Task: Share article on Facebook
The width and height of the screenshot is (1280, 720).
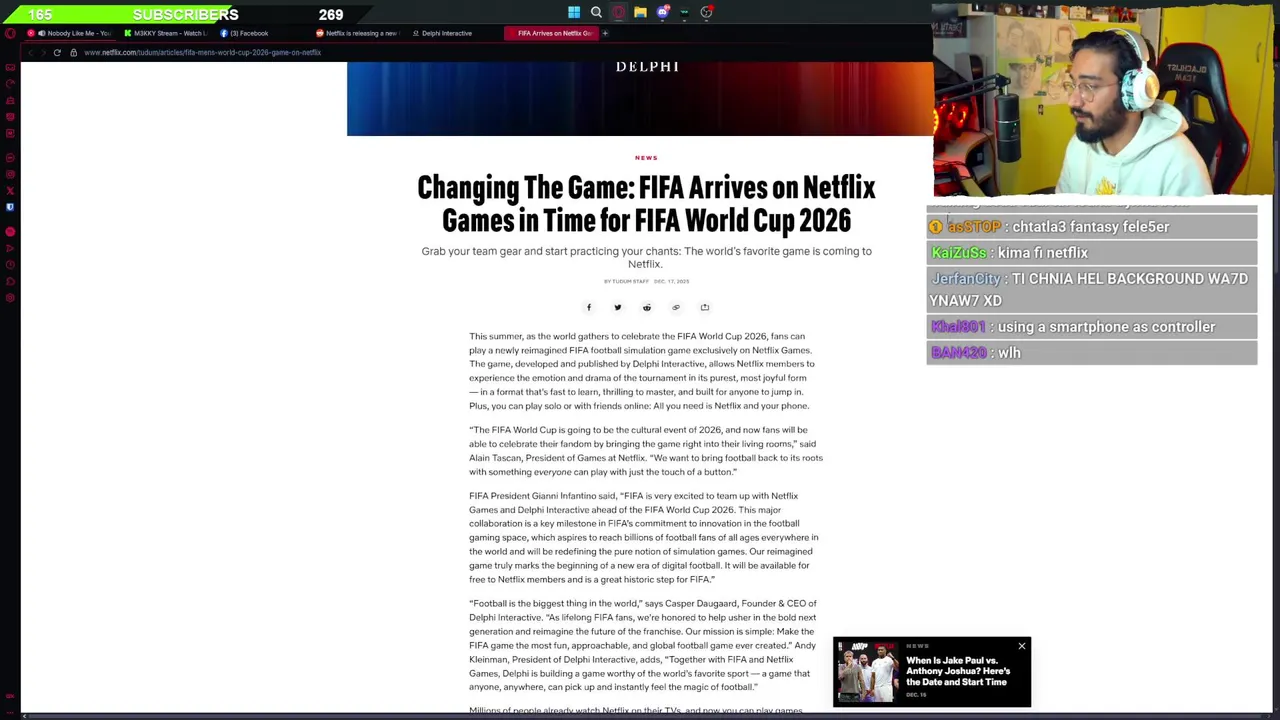Action: (x=589, y=307)
